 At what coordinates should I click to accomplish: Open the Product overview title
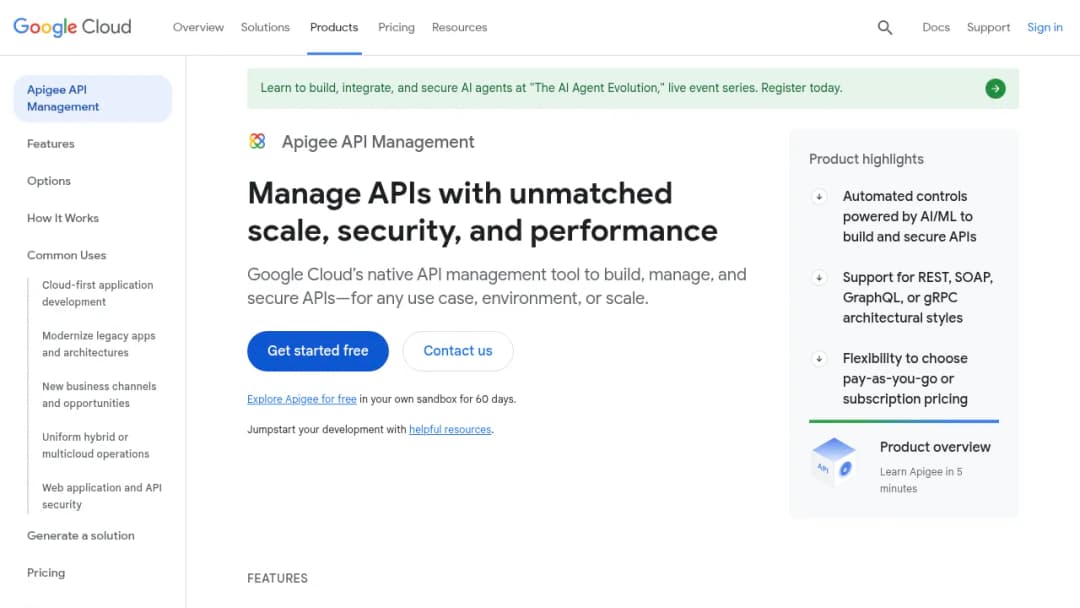935,447
